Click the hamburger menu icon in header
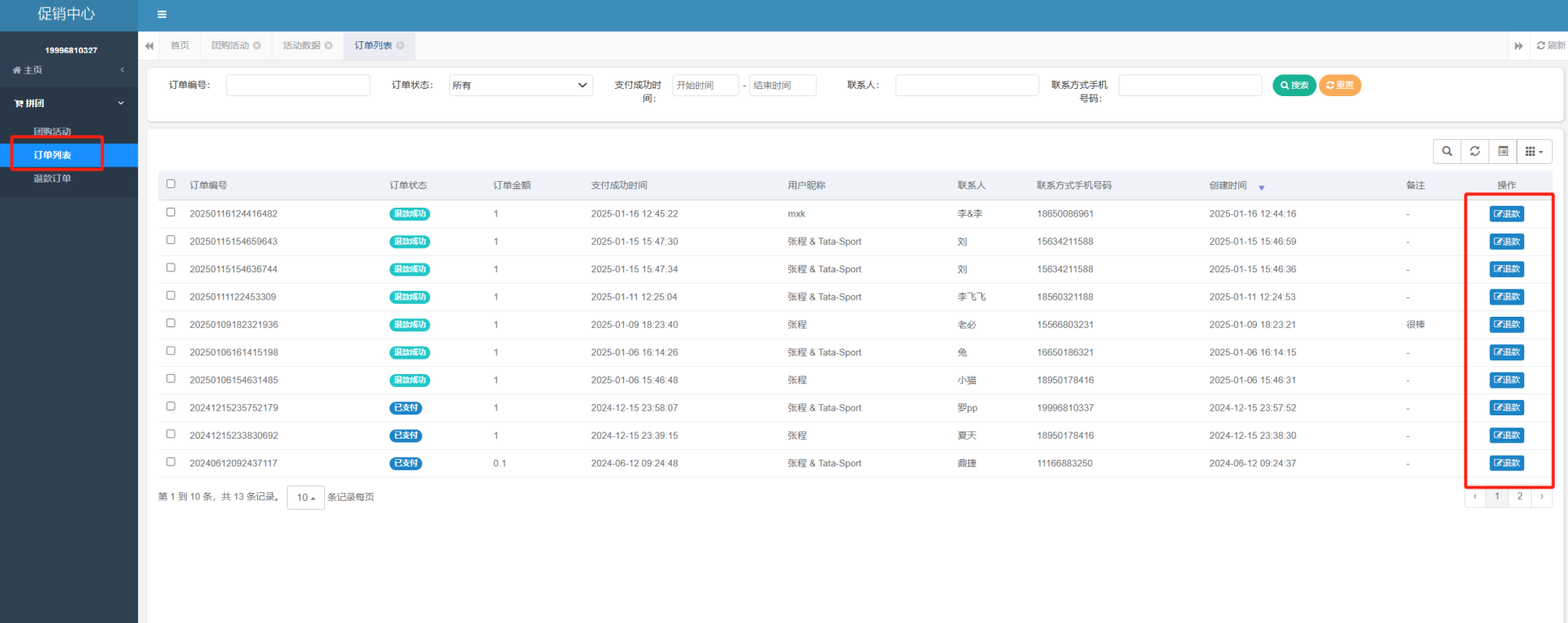The width and height of the screenshot is (1568, 623). (162, 15)
